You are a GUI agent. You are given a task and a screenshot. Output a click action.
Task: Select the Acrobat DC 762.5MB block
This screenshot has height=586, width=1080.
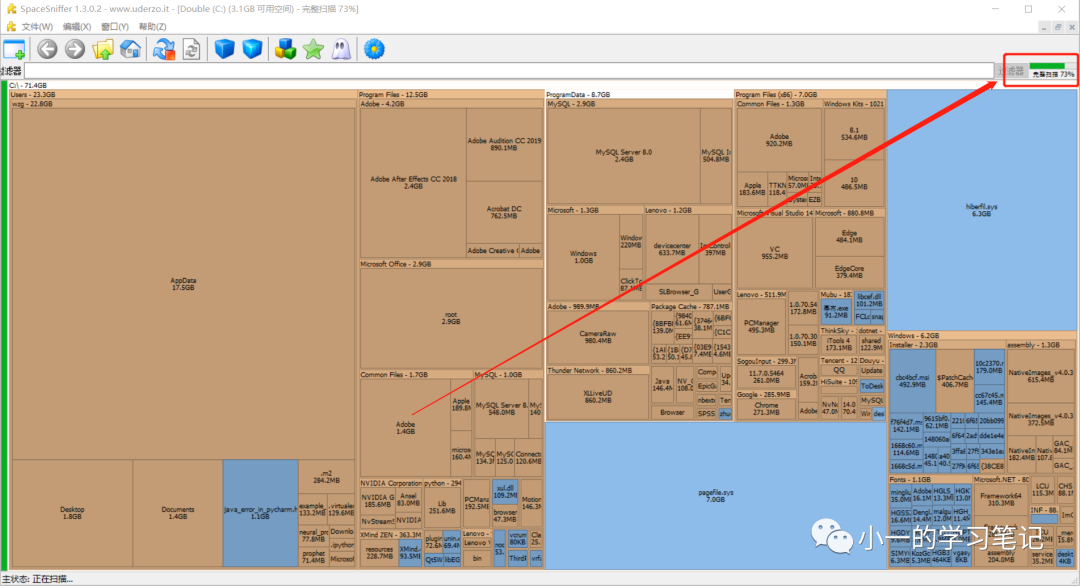click(504, 212)
